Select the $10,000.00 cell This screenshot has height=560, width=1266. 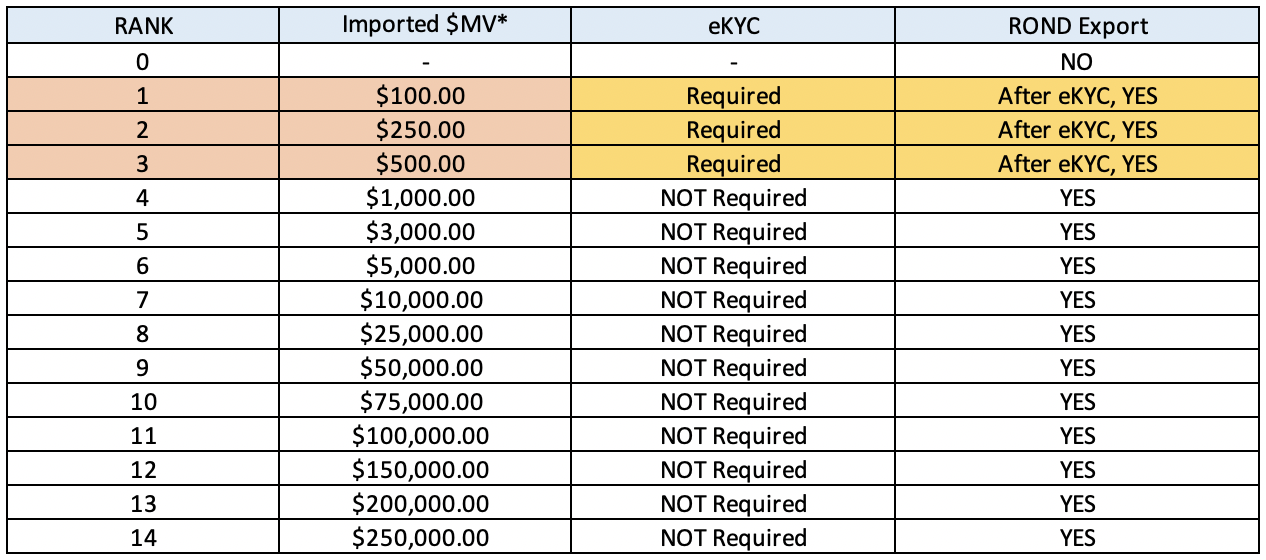426,300
